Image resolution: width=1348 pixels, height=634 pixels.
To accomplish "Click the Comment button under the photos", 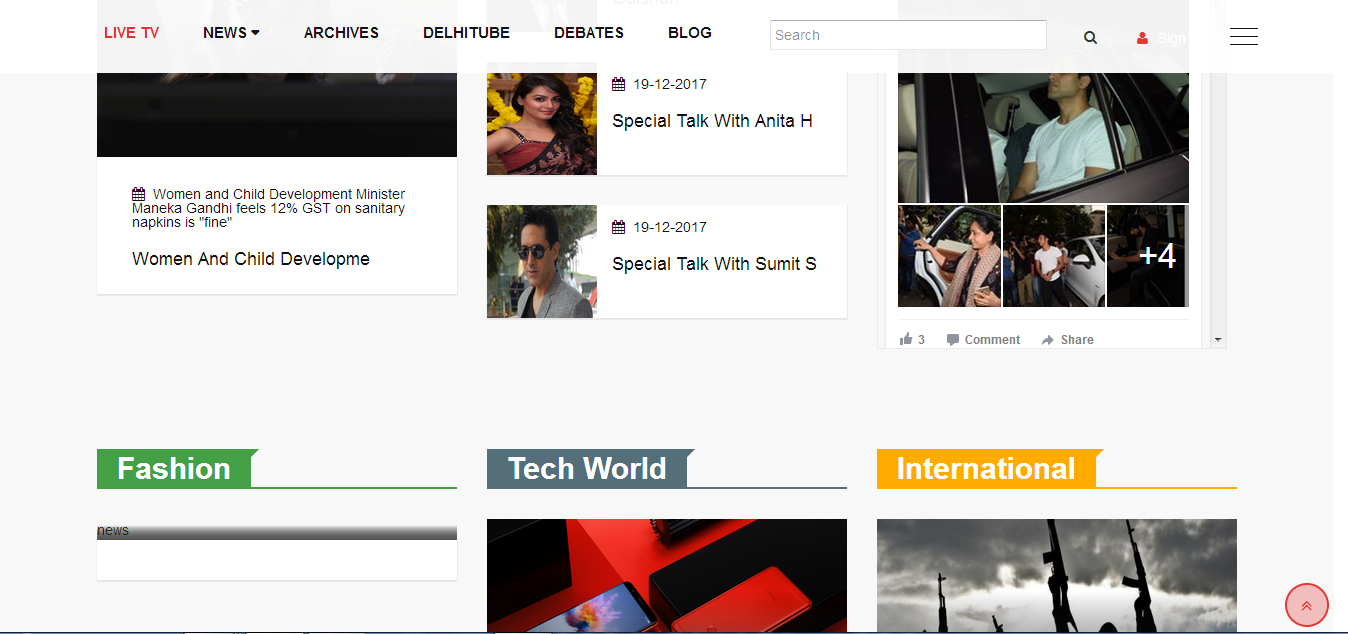I will [x=983, y=340].
